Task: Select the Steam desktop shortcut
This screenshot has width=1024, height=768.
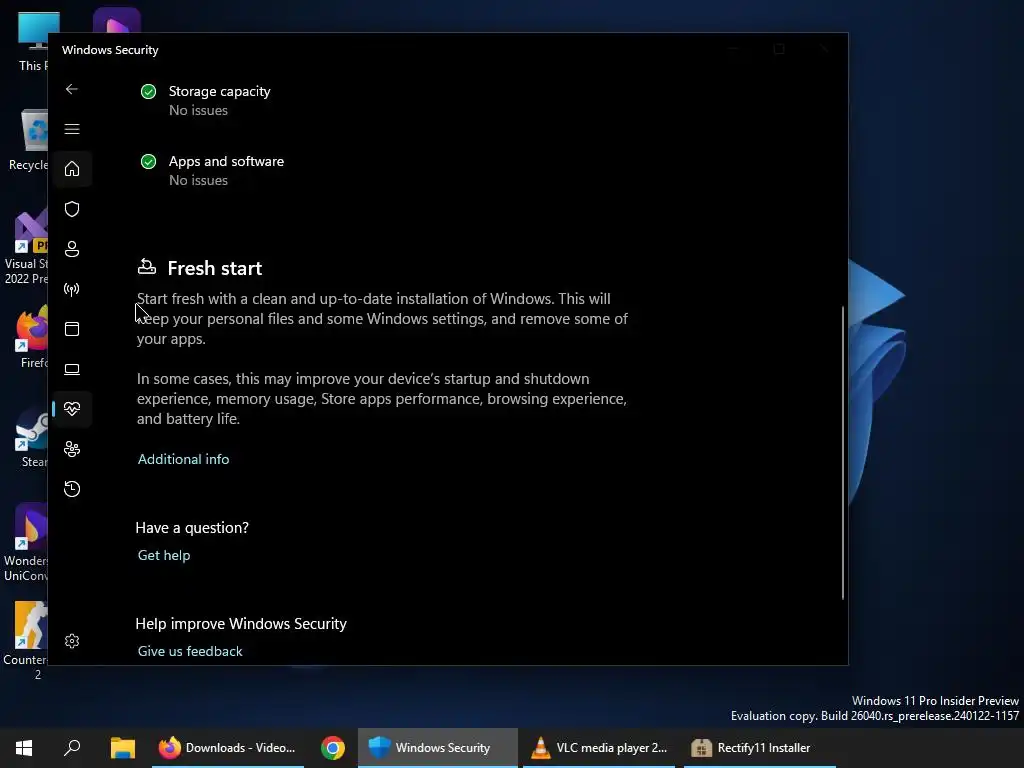Action: point(33,438)
